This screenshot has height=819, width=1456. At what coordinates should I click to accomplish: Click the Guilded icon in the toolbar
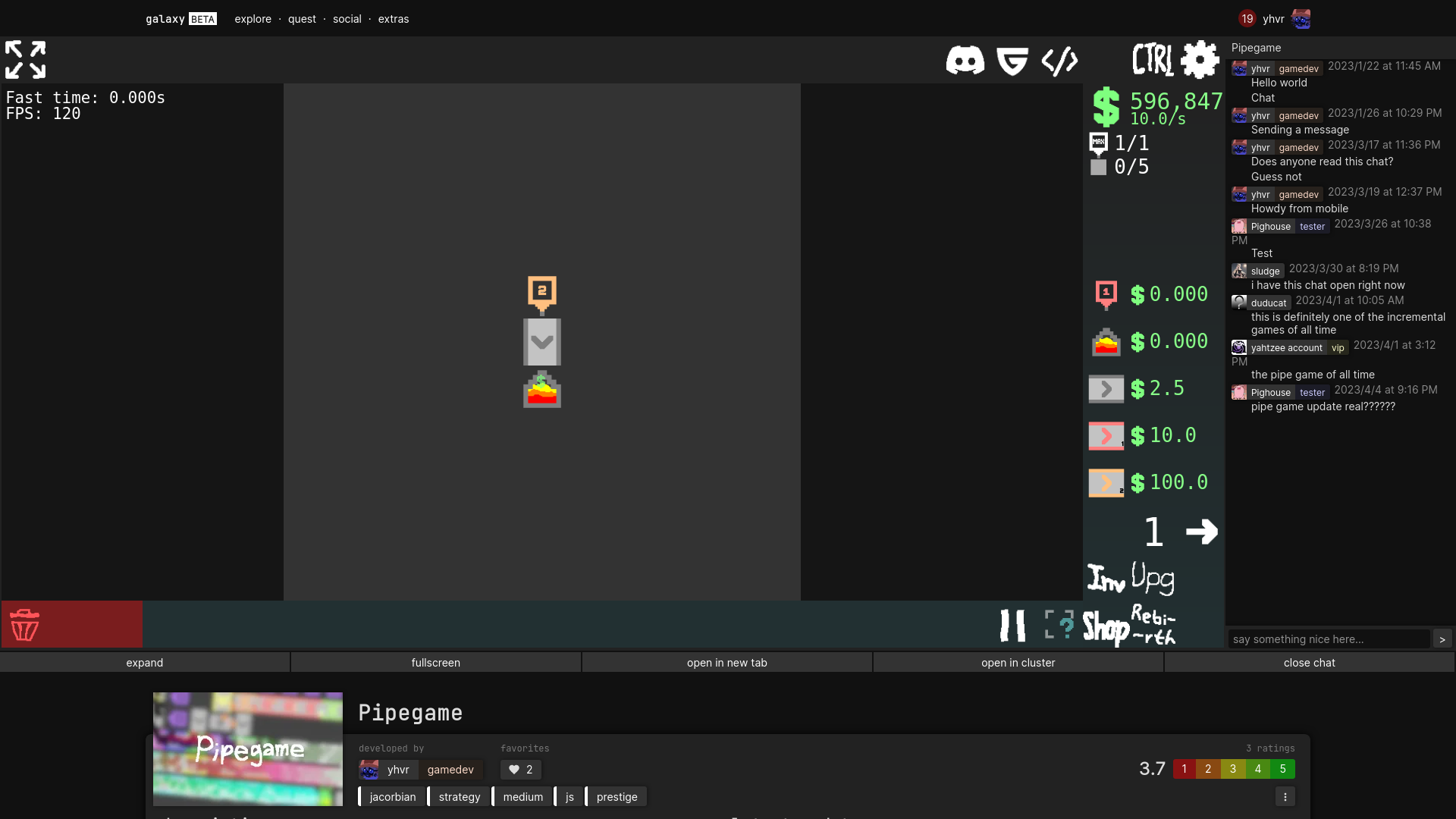1013,60
